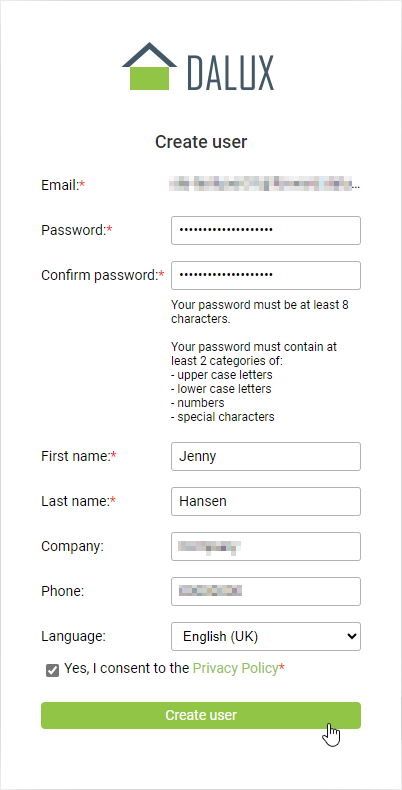
Task: Click the Last name field containing Hansen
Action: (x=266, y=501)
